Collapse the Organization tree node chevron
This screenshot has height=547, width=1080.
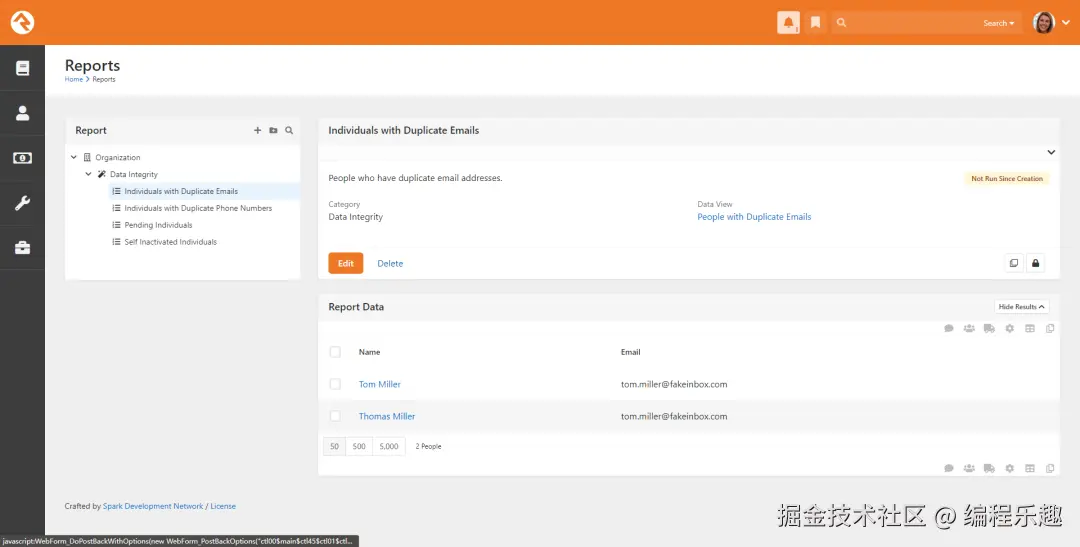74,157
